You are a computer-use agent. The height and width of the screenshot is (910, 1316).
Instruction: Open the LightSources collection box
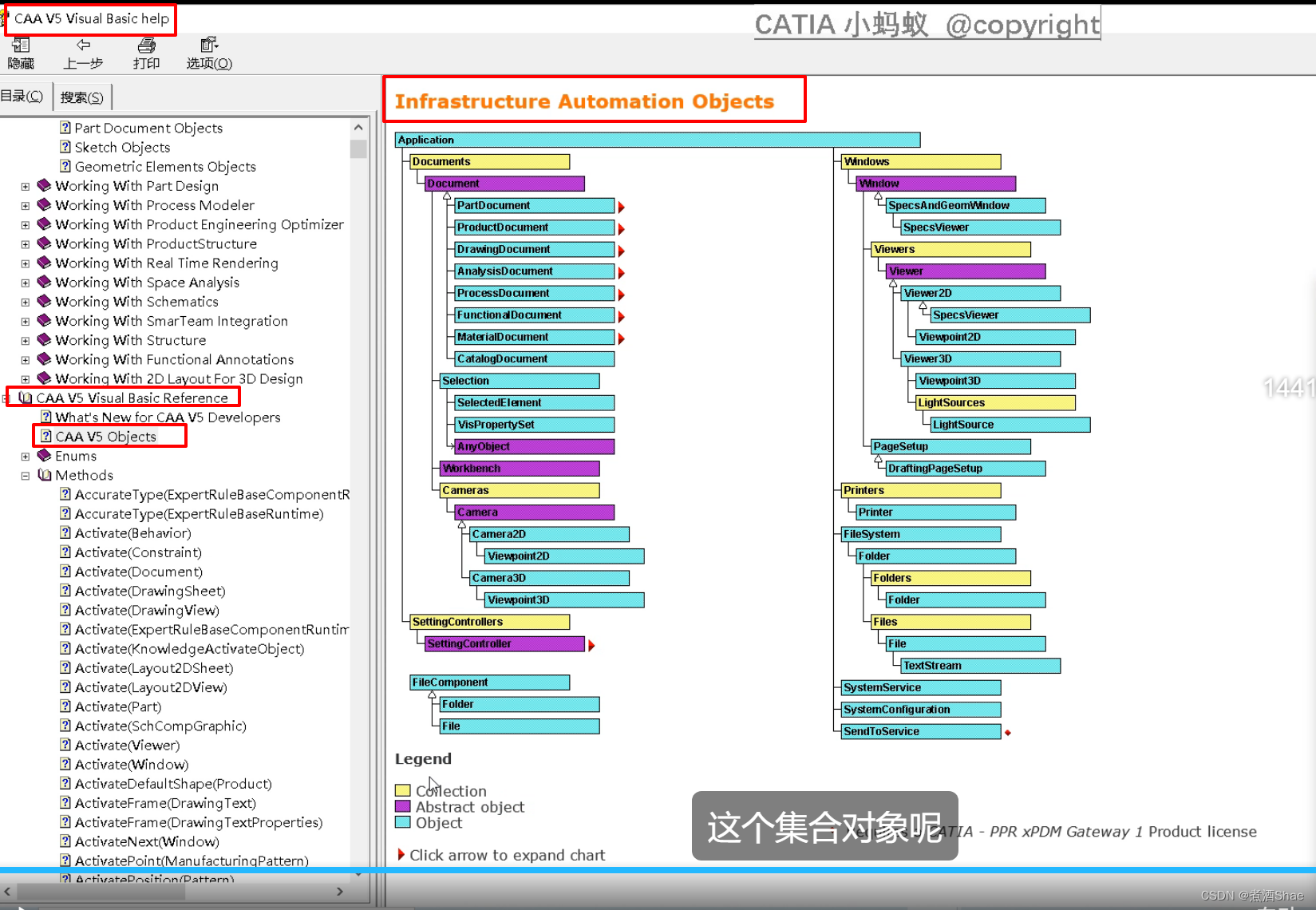(x=996, y=403)
